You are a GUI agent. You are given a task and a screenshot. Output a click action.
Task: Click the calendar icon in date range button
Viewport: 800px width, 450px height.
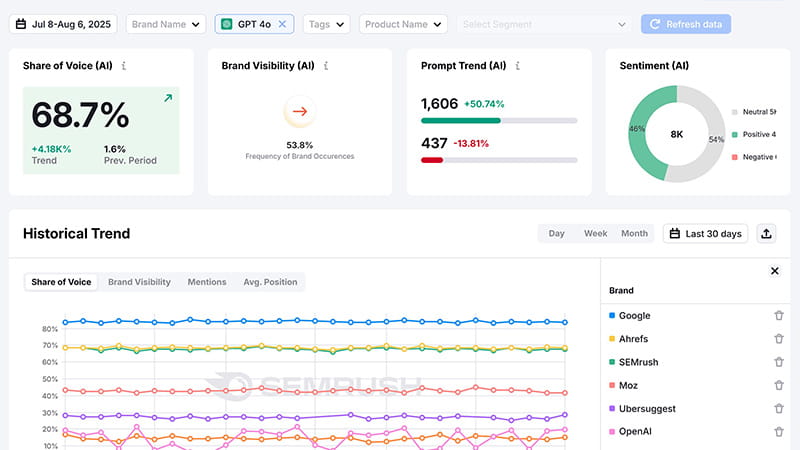tap(21, 24)
